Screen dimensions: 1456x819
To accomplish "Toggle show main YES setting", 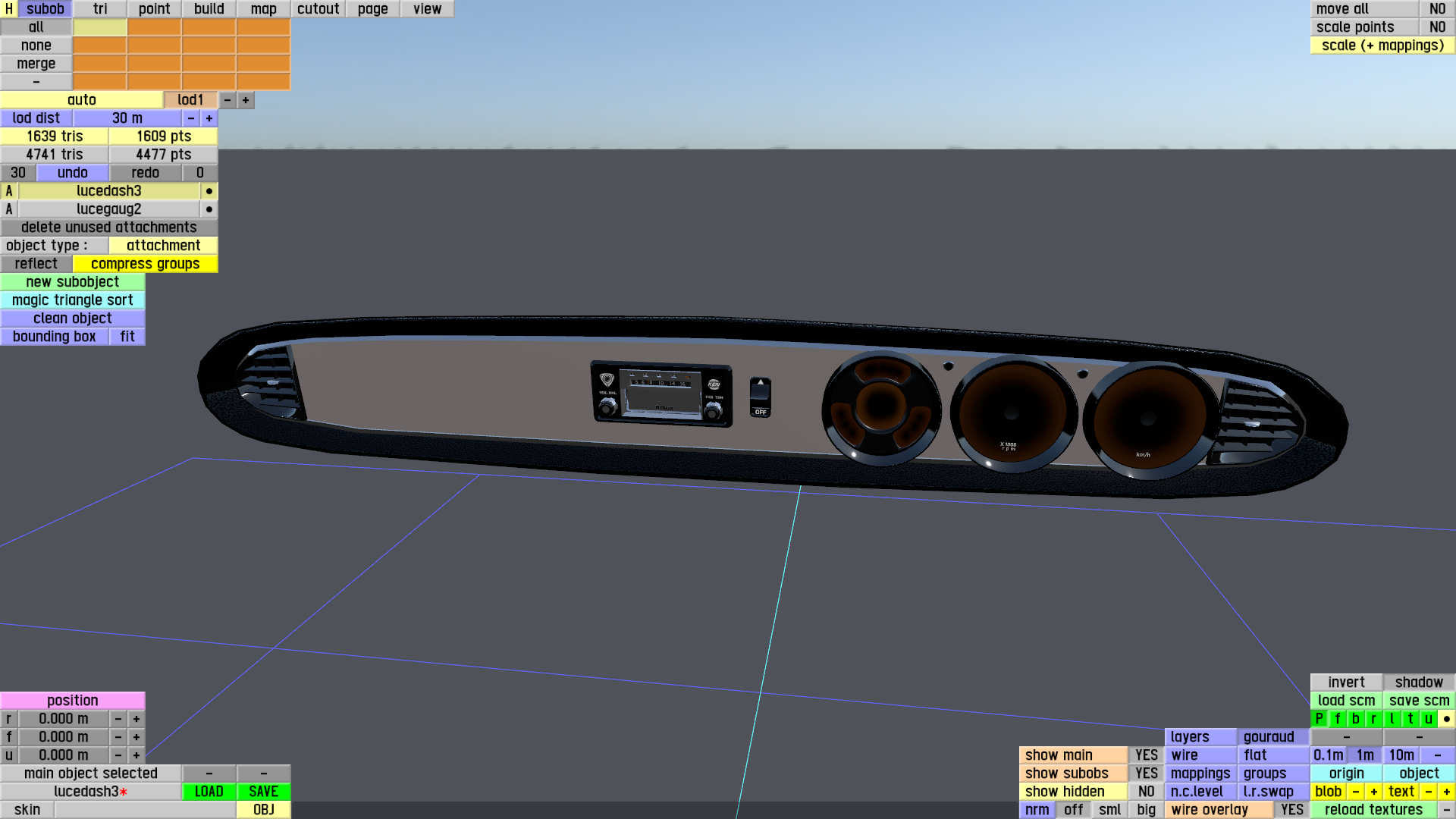I will tap(1146, 755).
